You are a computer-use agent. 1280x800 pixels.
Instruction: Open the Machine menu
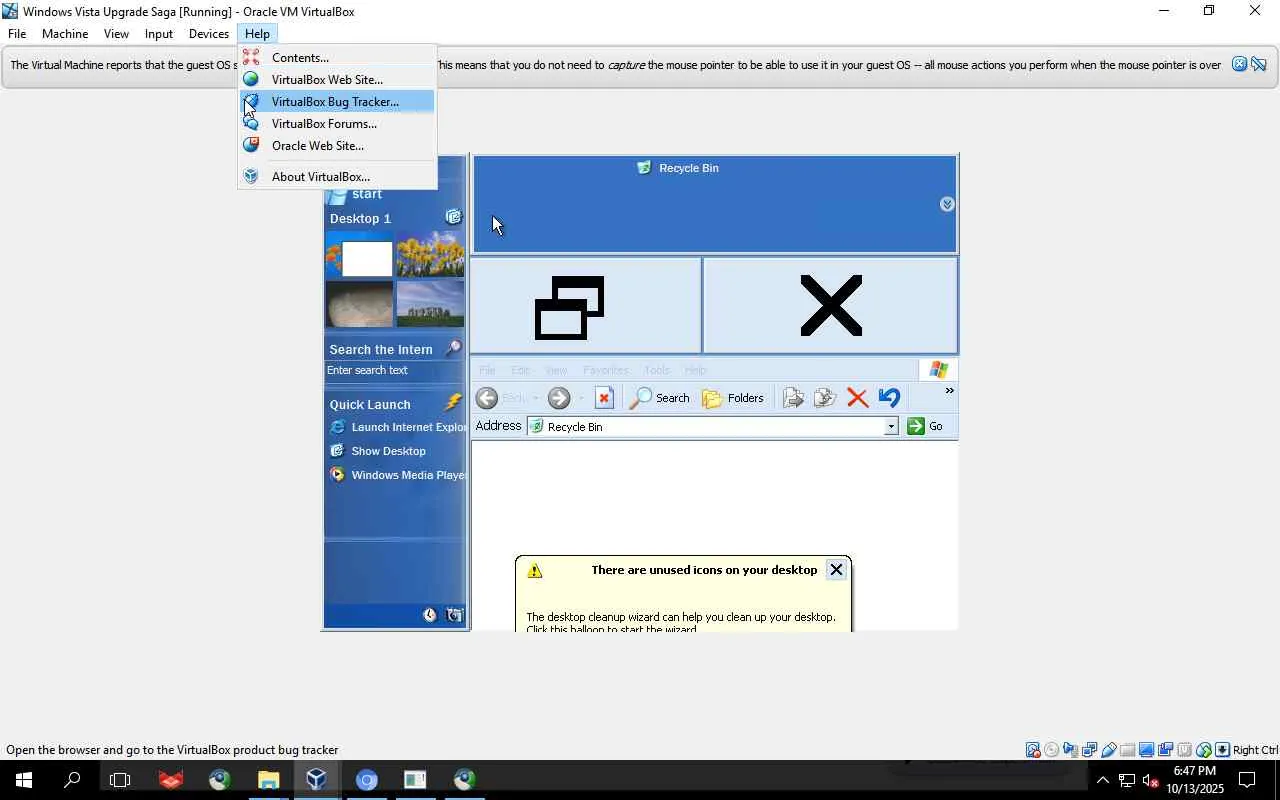pyautogui.click(x=65, y=34)
